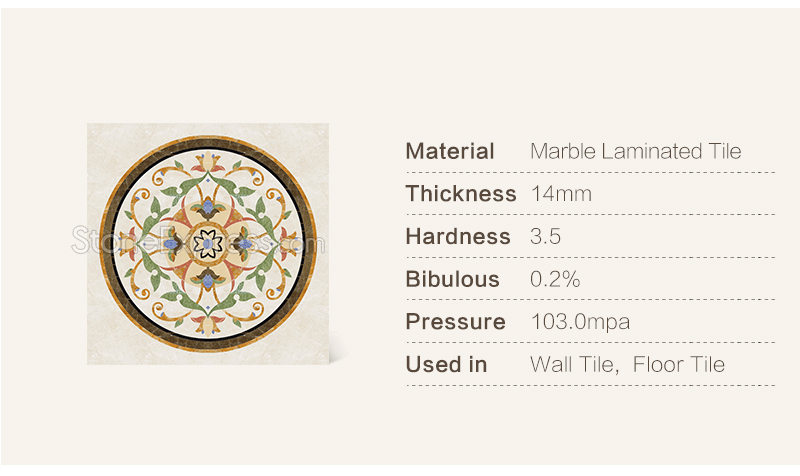
Task: Select the 0.2% bibulous value
Action: pos(555,279)
